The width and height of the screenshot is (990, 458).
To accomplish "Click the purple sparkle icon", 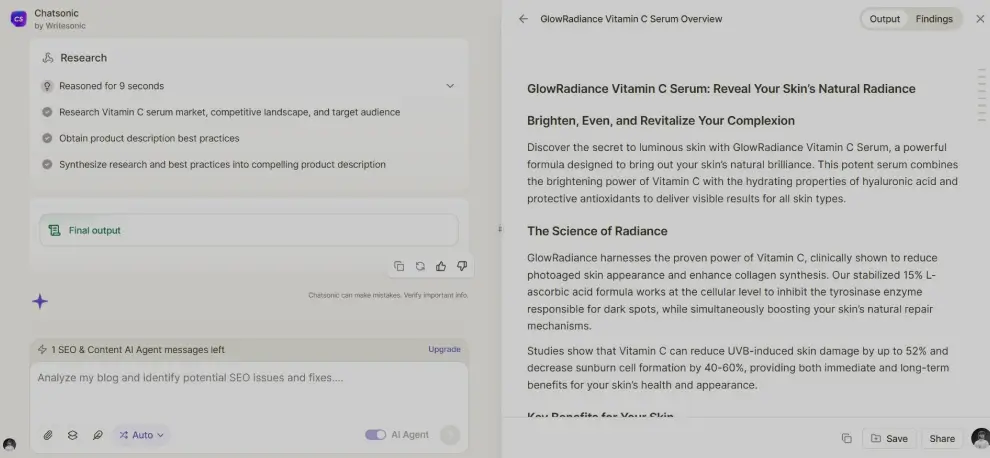I will [x=40, y=301].
